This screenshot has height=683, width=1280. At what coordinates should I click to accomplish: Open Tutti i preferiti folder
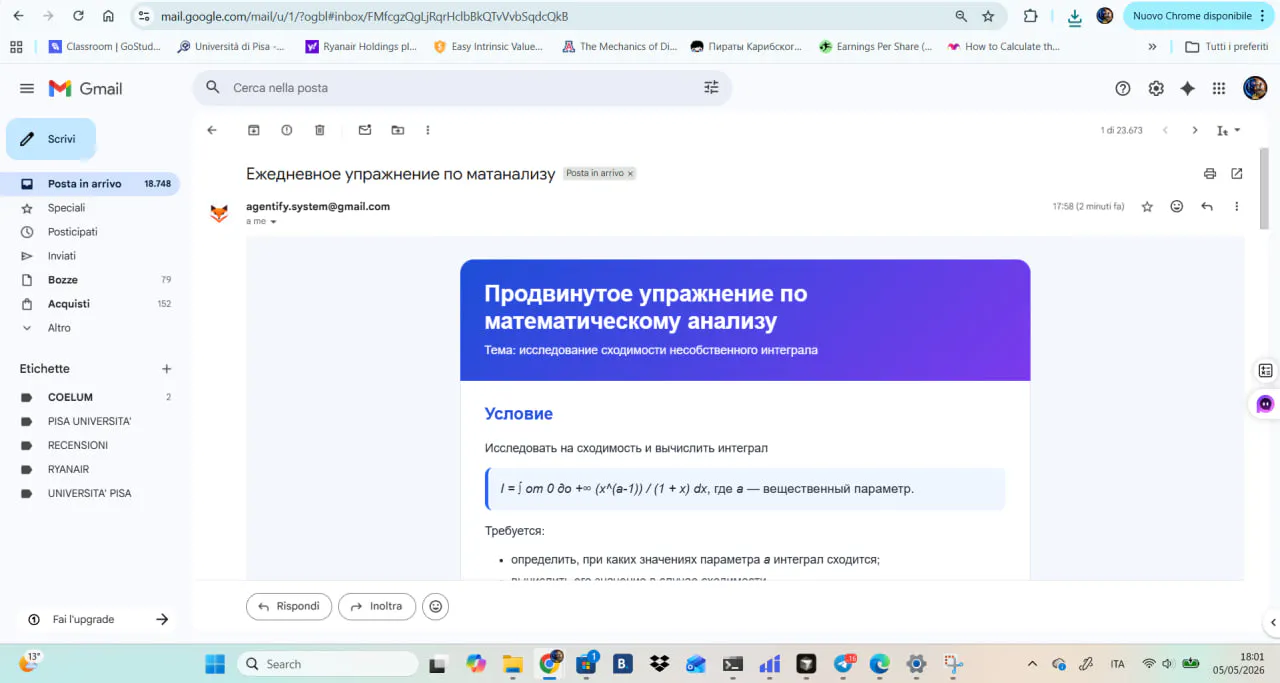(1226, 46)
